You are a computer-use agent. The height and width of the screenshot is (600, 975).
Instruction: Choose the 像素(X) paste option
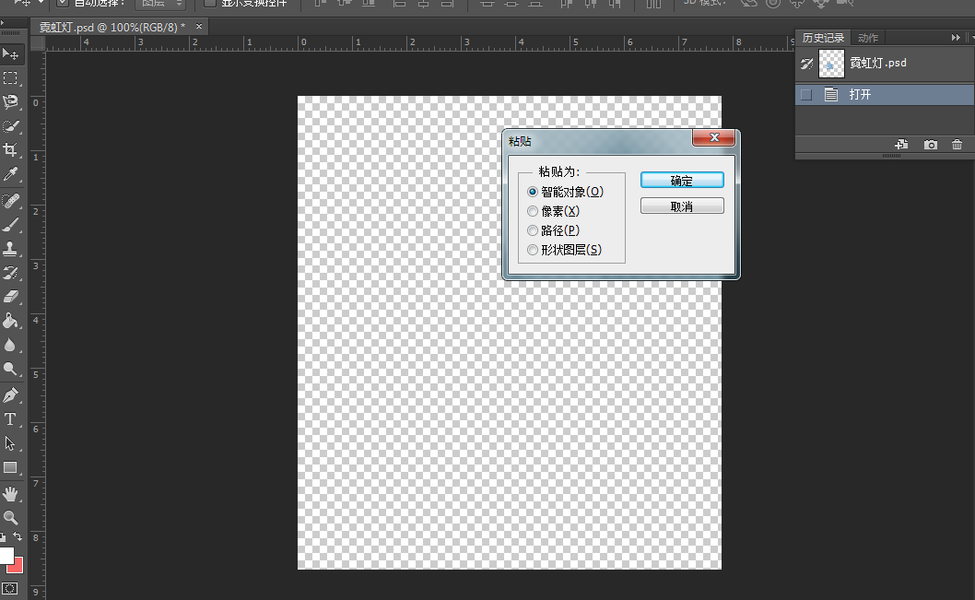point(553,211)
